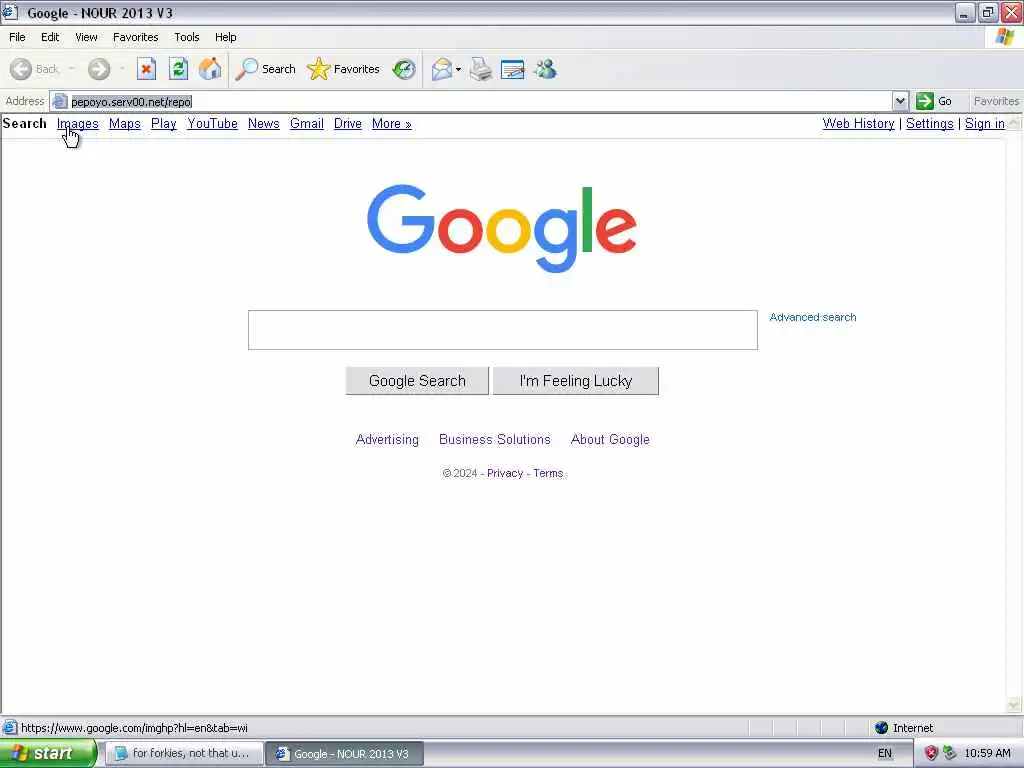Click the address bar URL field
This screenshot has width=1024, height=768.
point(480,101)
